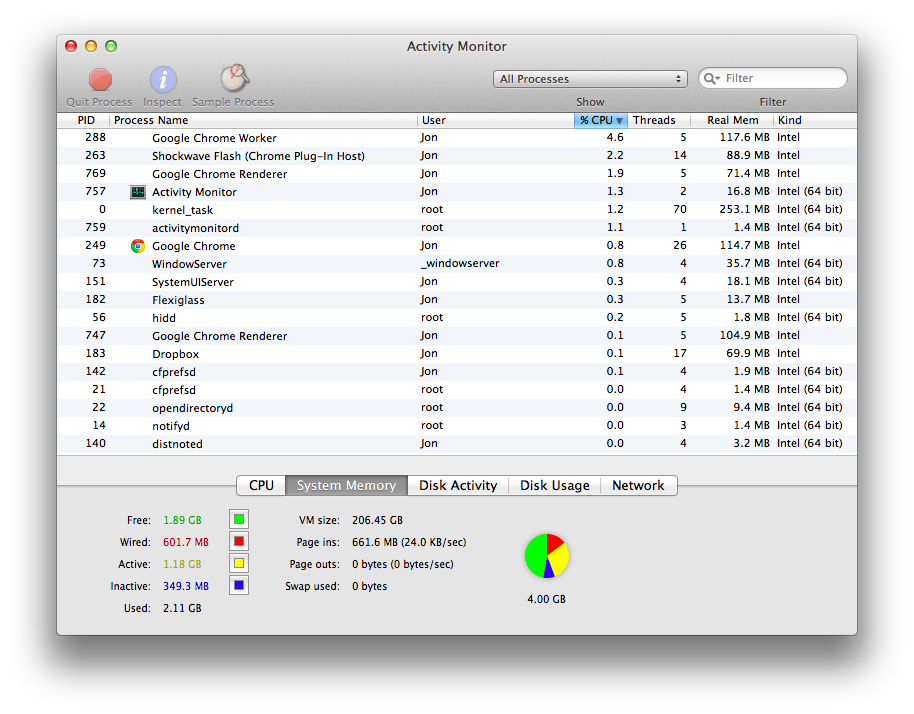
Task: Click the Filter search field
Action: pos(773,78)
